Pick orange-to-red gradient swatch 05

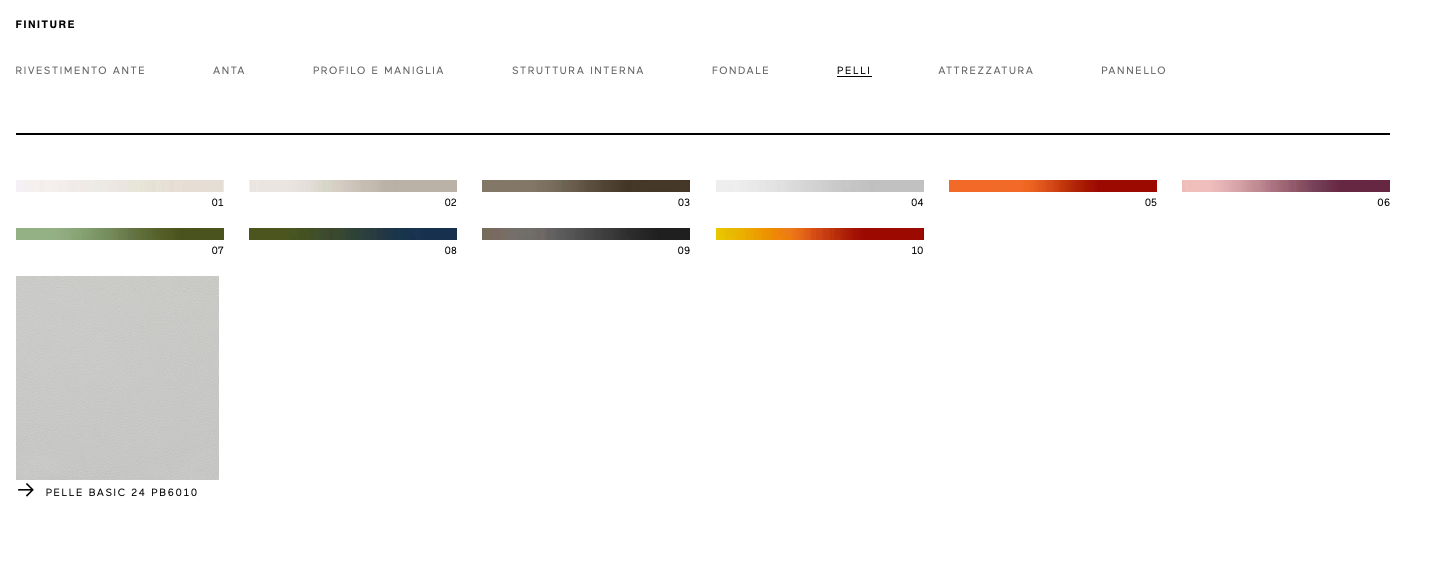pyautogui.click(x=1053, y=186)
